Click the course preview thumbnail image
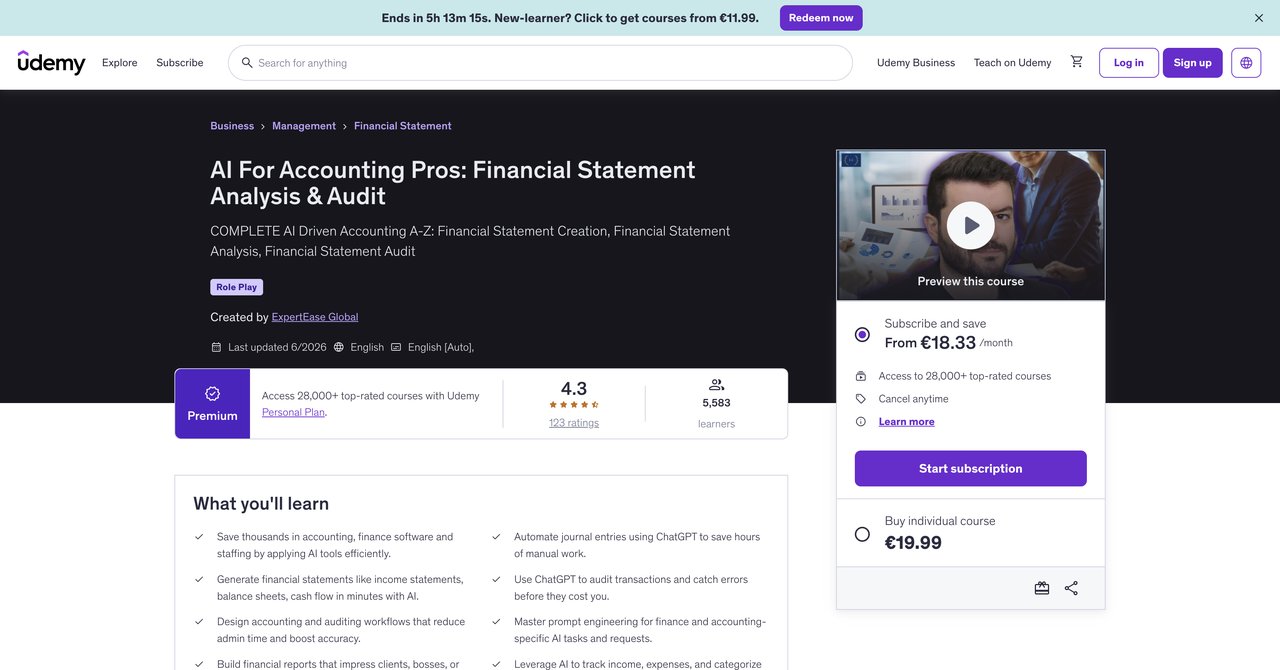Screen dimensions: 1280x670 971,225
